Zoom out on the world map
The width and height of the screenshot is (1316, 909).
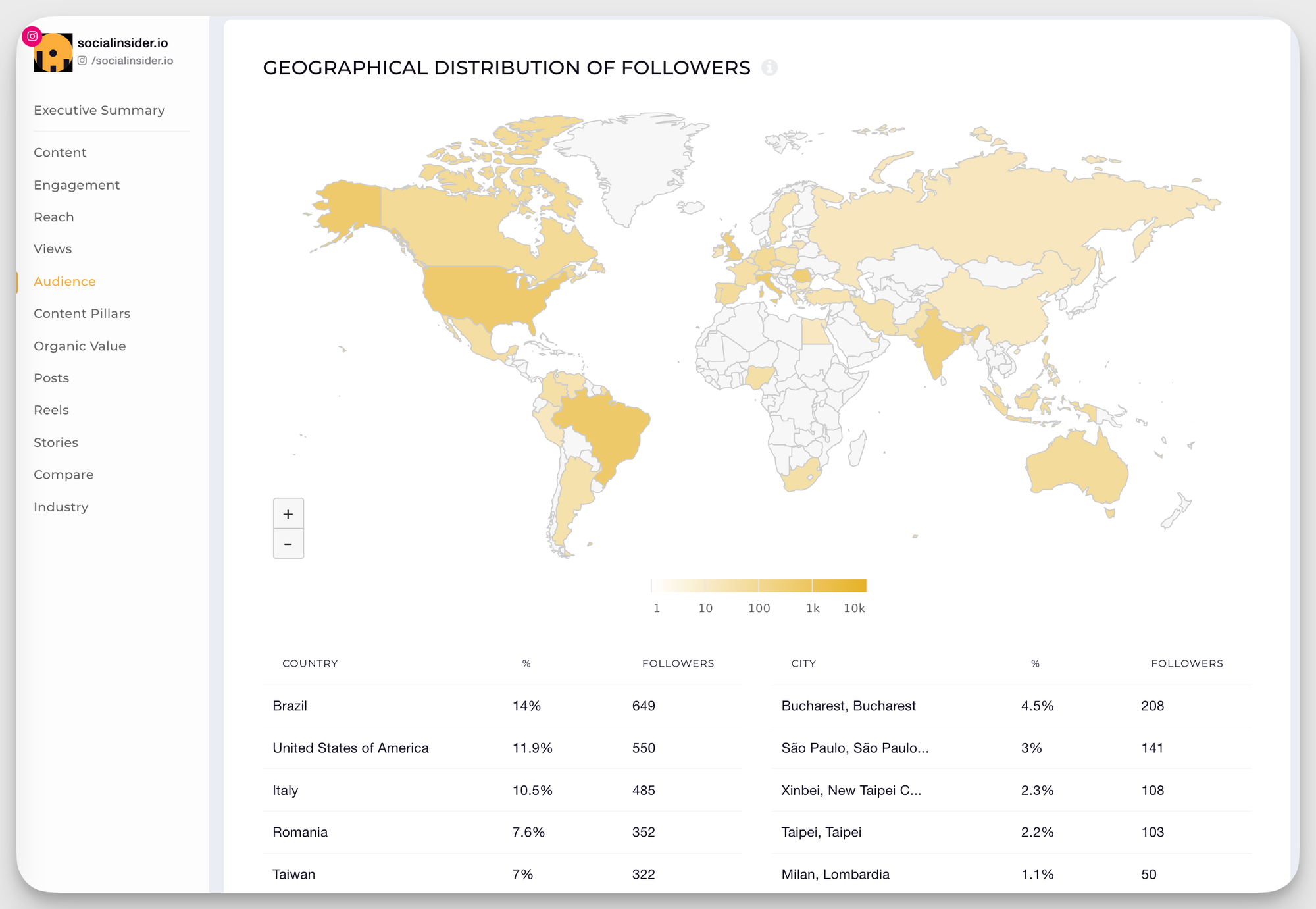[288, 544]
